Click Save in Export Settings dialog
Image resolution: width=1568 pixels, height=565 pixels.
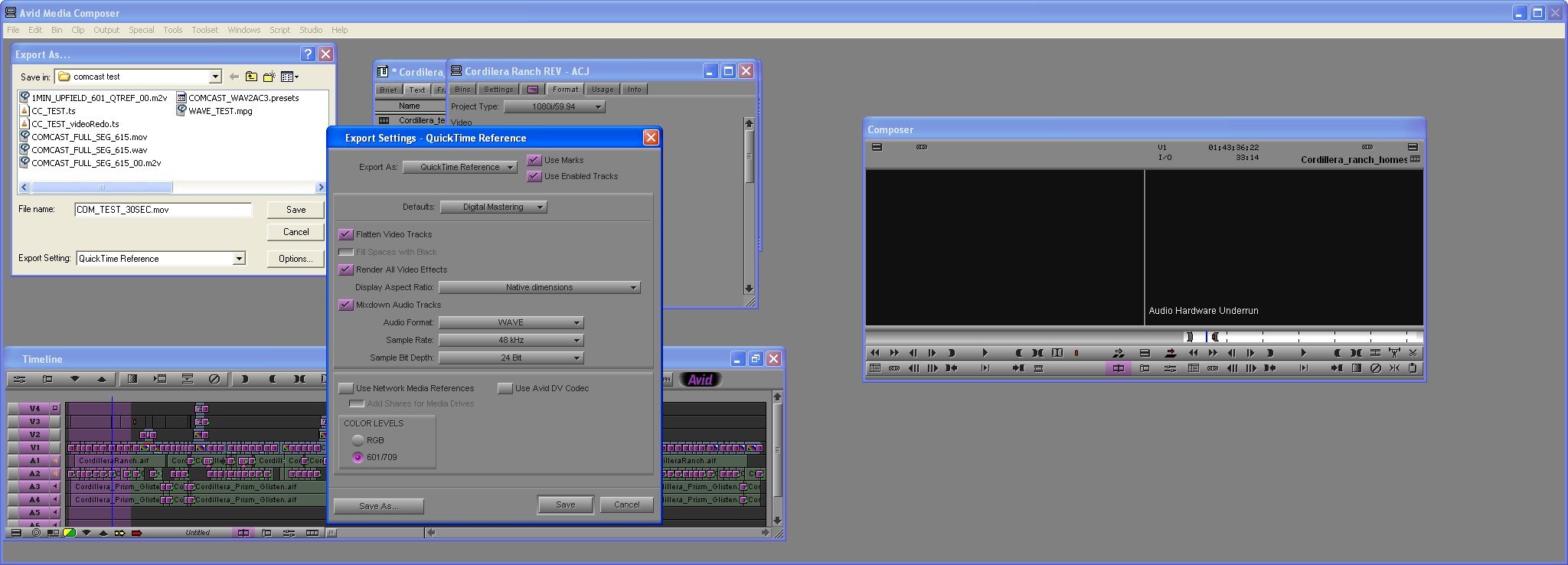565,505
